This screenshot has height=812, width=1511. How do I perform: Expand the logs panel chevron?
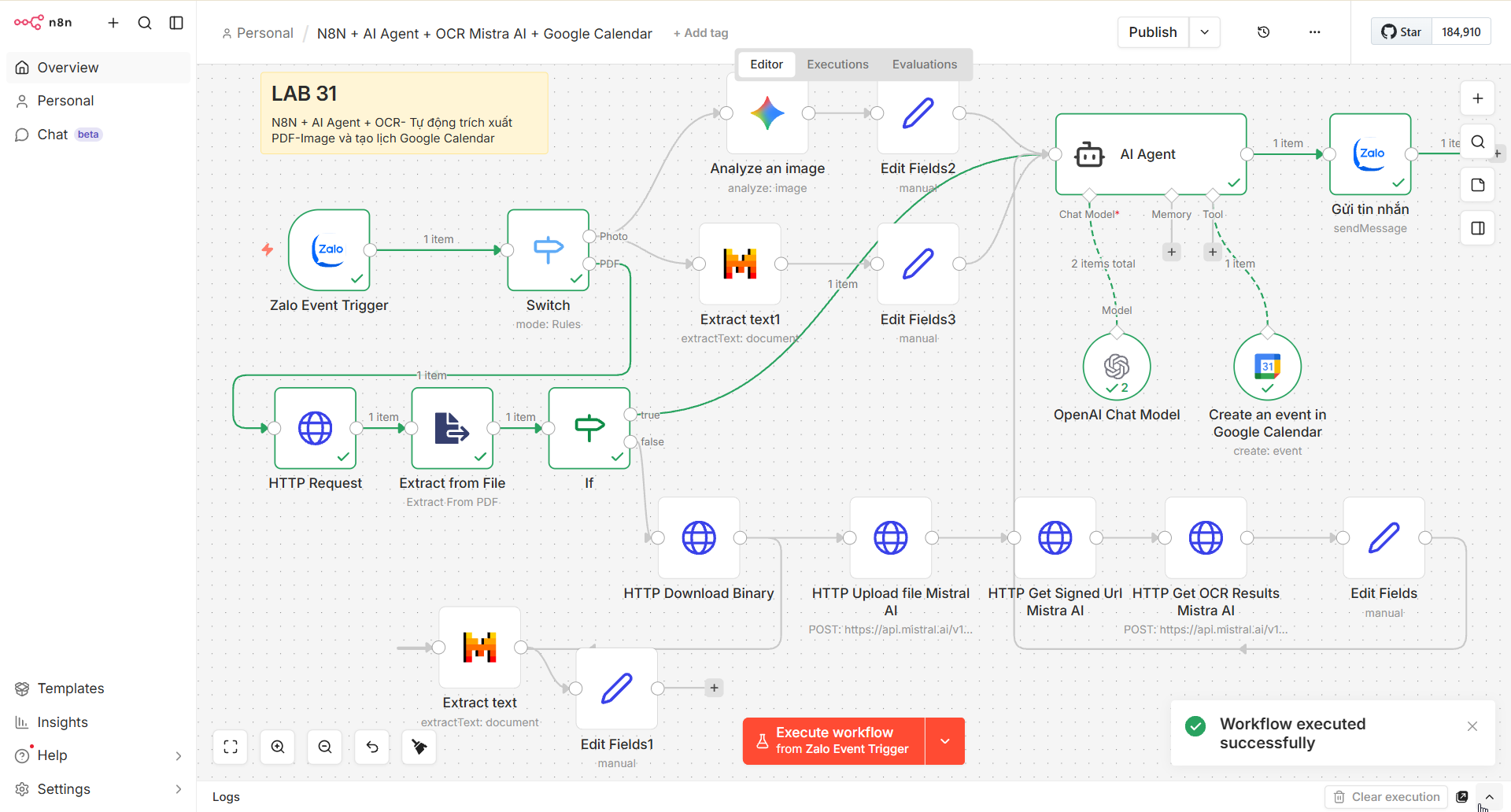click(x=1489, y=797)
